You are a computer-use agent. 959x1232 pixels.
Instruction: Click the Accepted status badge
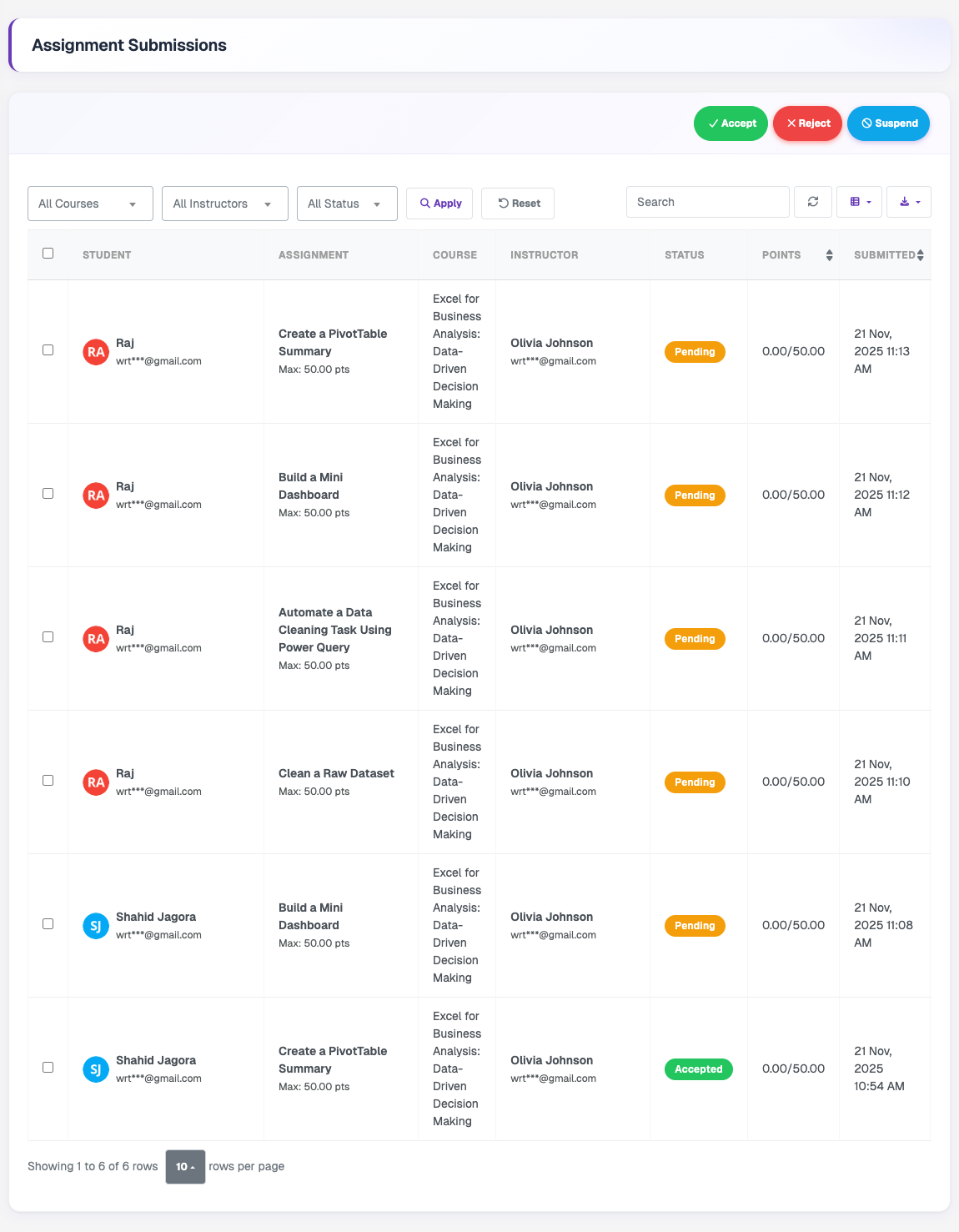(x=699, y=1069)
